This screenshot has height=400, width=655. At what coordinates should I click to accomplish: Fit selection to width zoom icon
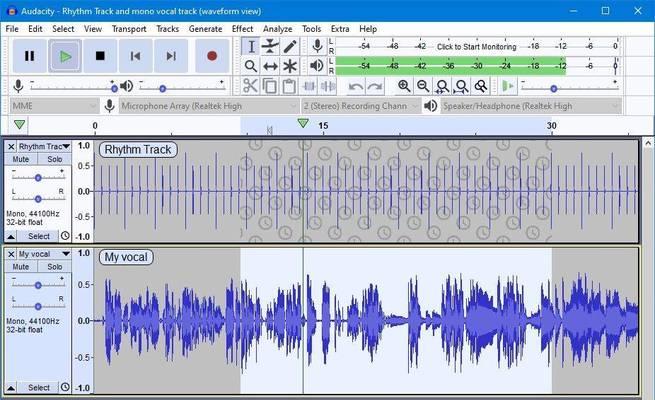coord(442,86)
